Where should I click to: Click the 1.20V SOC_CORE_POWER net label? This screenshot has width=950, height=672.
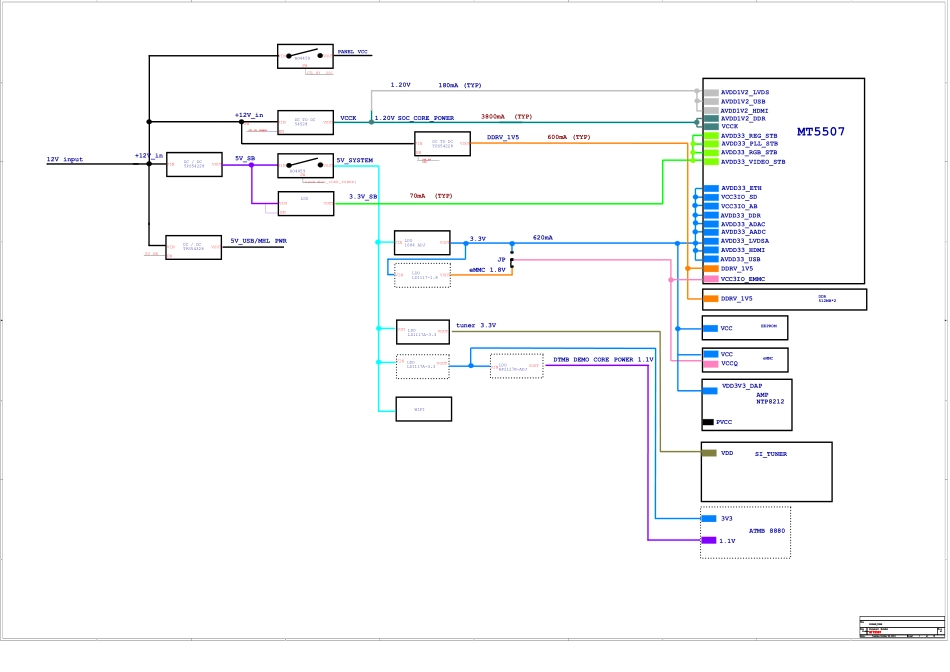pos(414,118)
